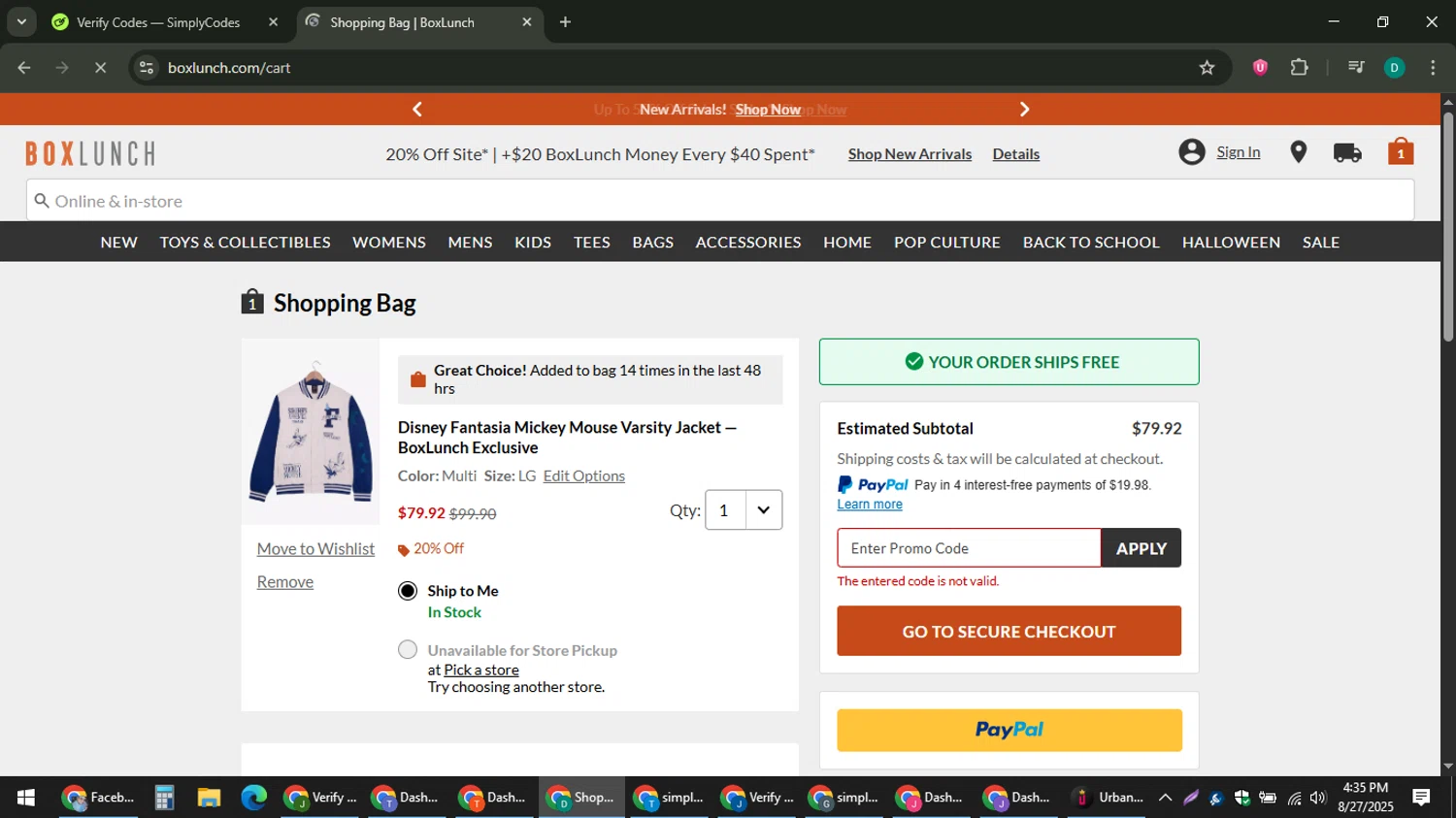Open the Chrome three-dot menu
The width and height of the screenshot is (1456, 818).
[1433, 68]
